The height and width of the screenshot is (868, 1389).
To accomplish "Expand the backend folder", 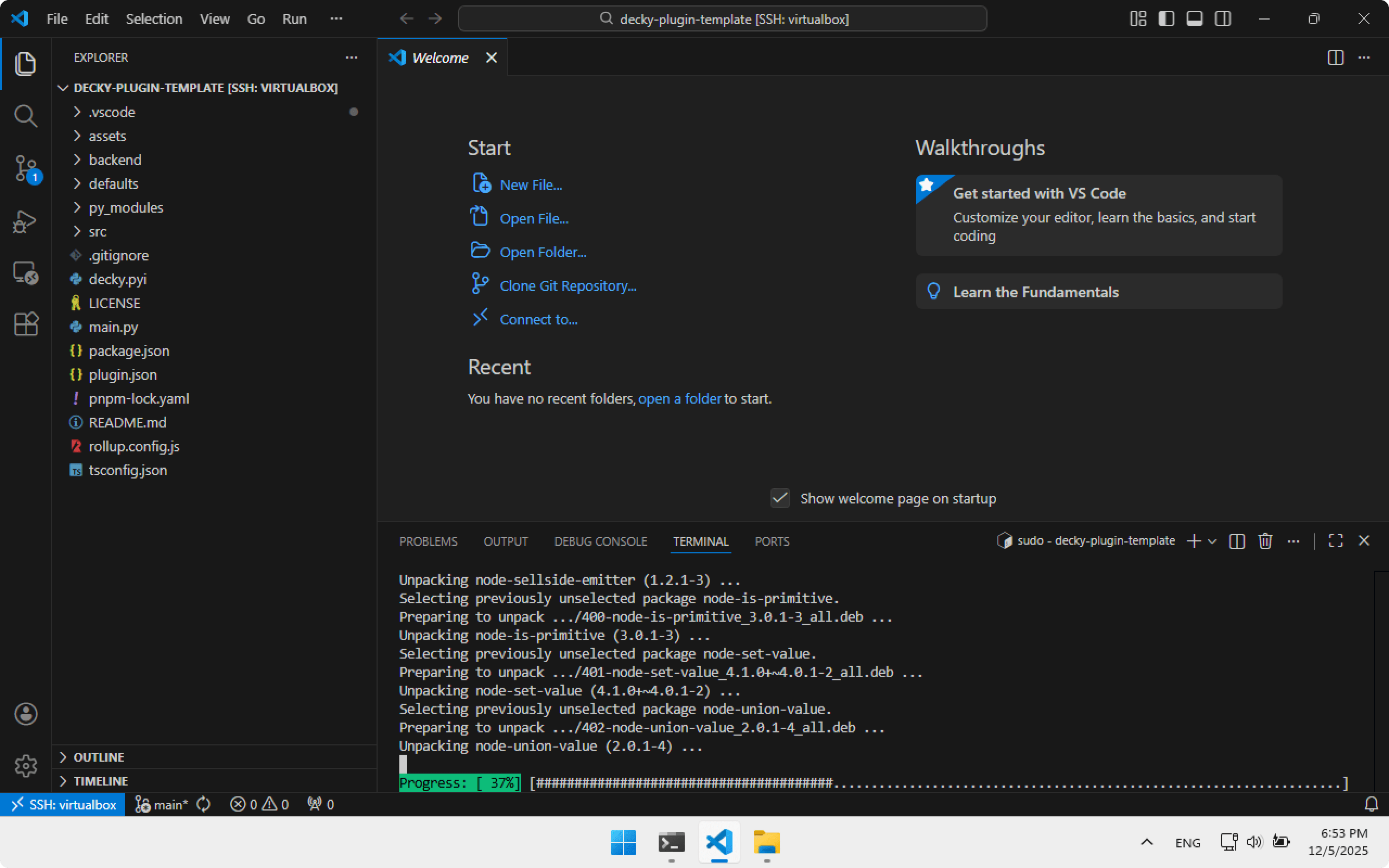I will pyautogui.click(x=115, y=159).
